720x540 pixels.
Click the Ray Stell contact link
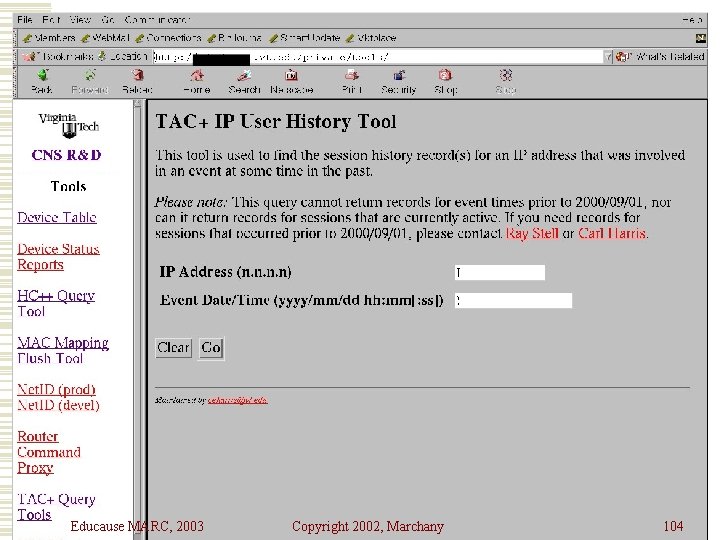(532, 233)
